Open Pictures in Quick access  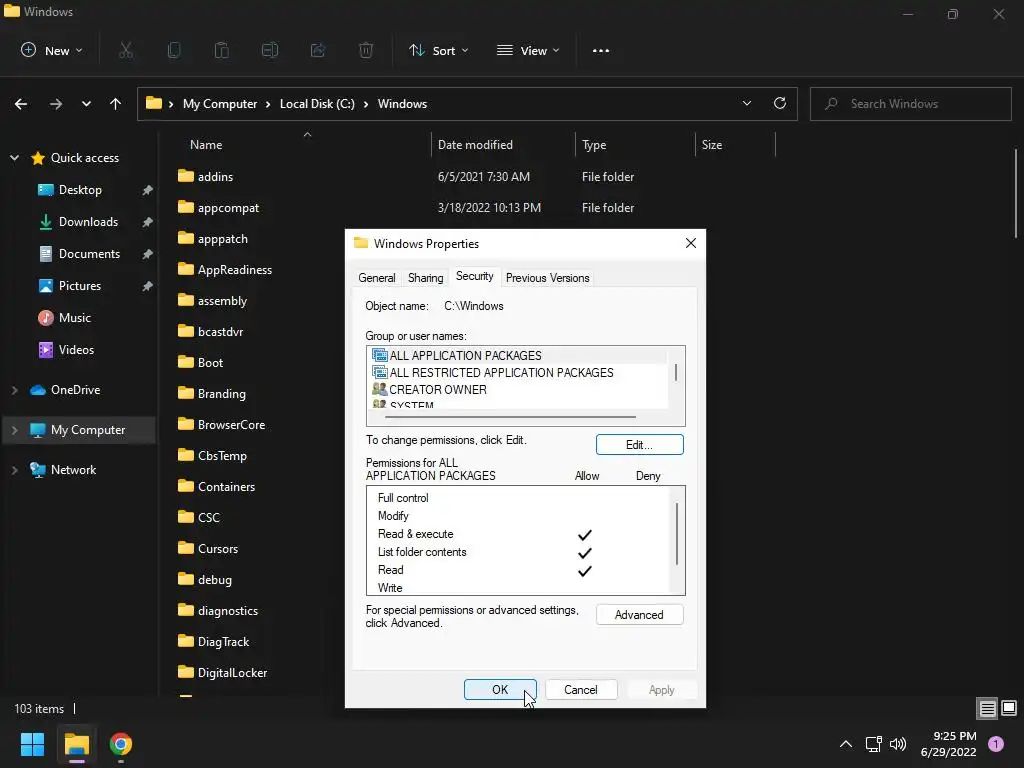click(80, 286)
